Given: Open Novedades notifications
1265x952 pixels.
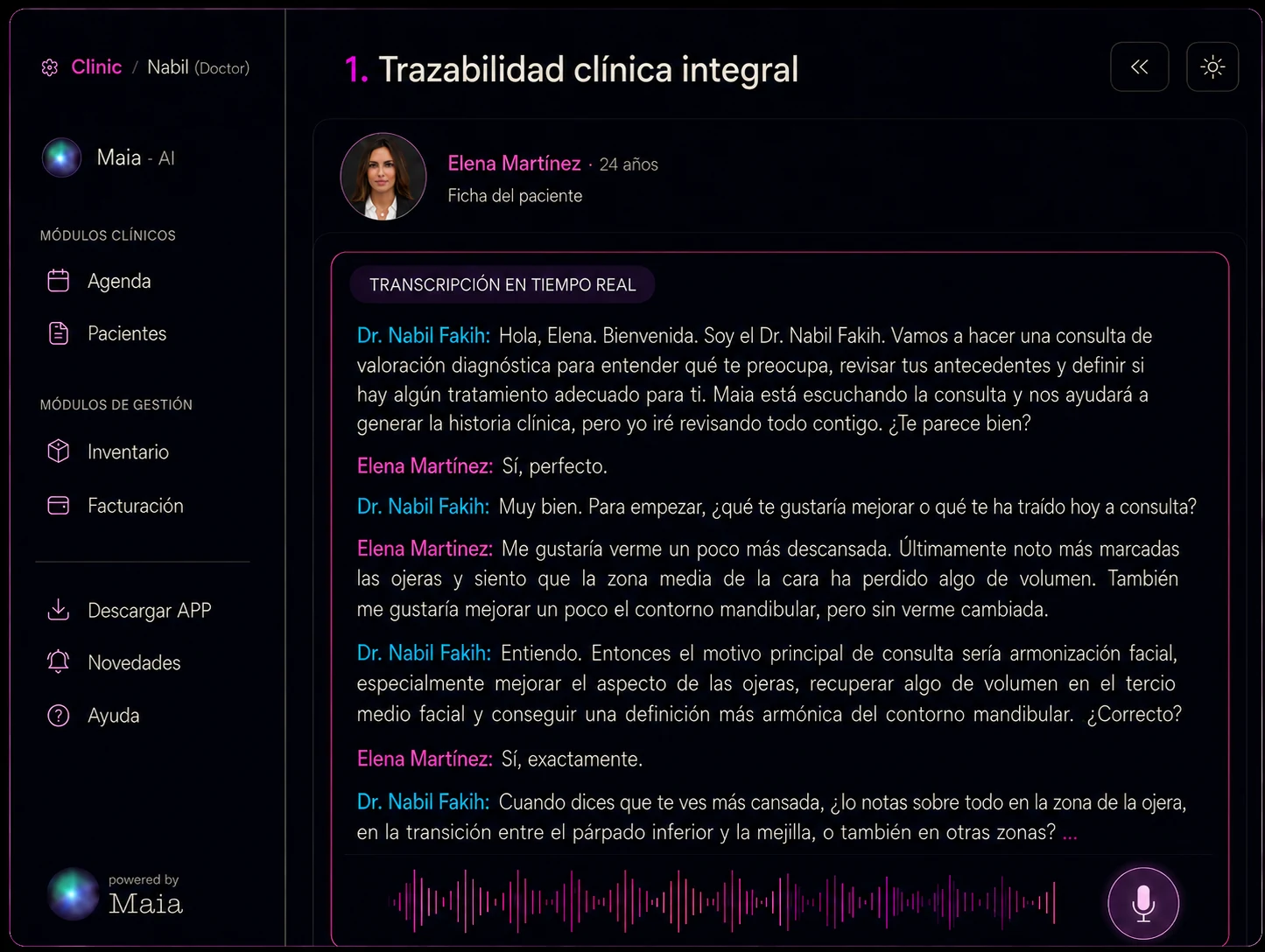Looking at the screenshot, I should [134, 662].
